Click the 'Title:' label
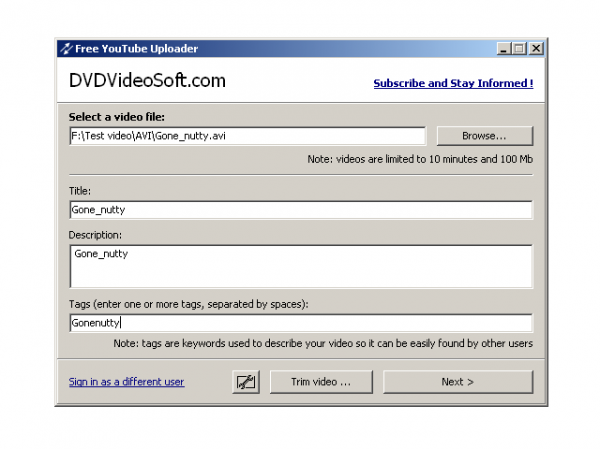The image size is (600, 449). click(80, 191)
